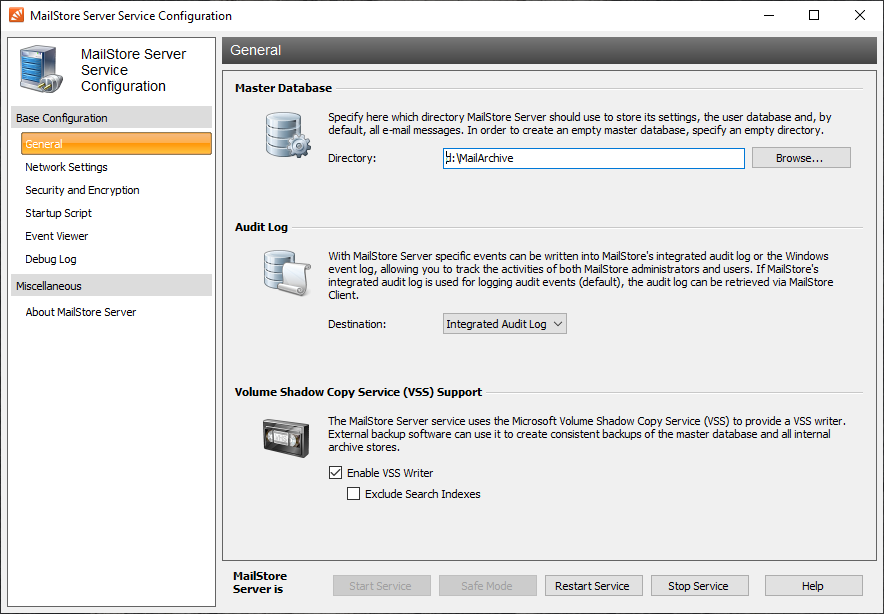Open the Destination dropdown for the audit log

tap(505, 324)
